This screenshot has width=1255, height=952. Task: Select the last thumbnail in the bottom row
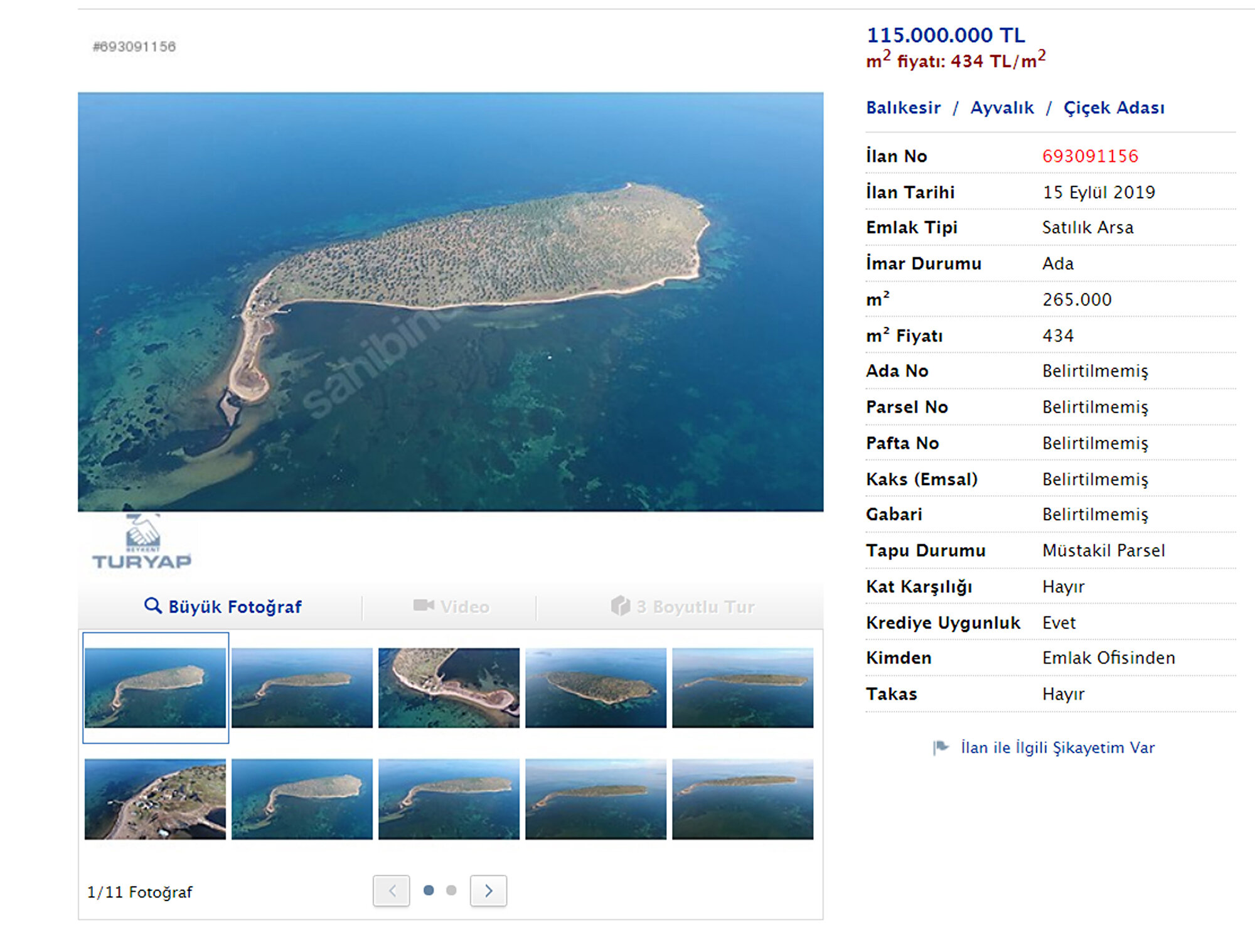click(742, 799)
